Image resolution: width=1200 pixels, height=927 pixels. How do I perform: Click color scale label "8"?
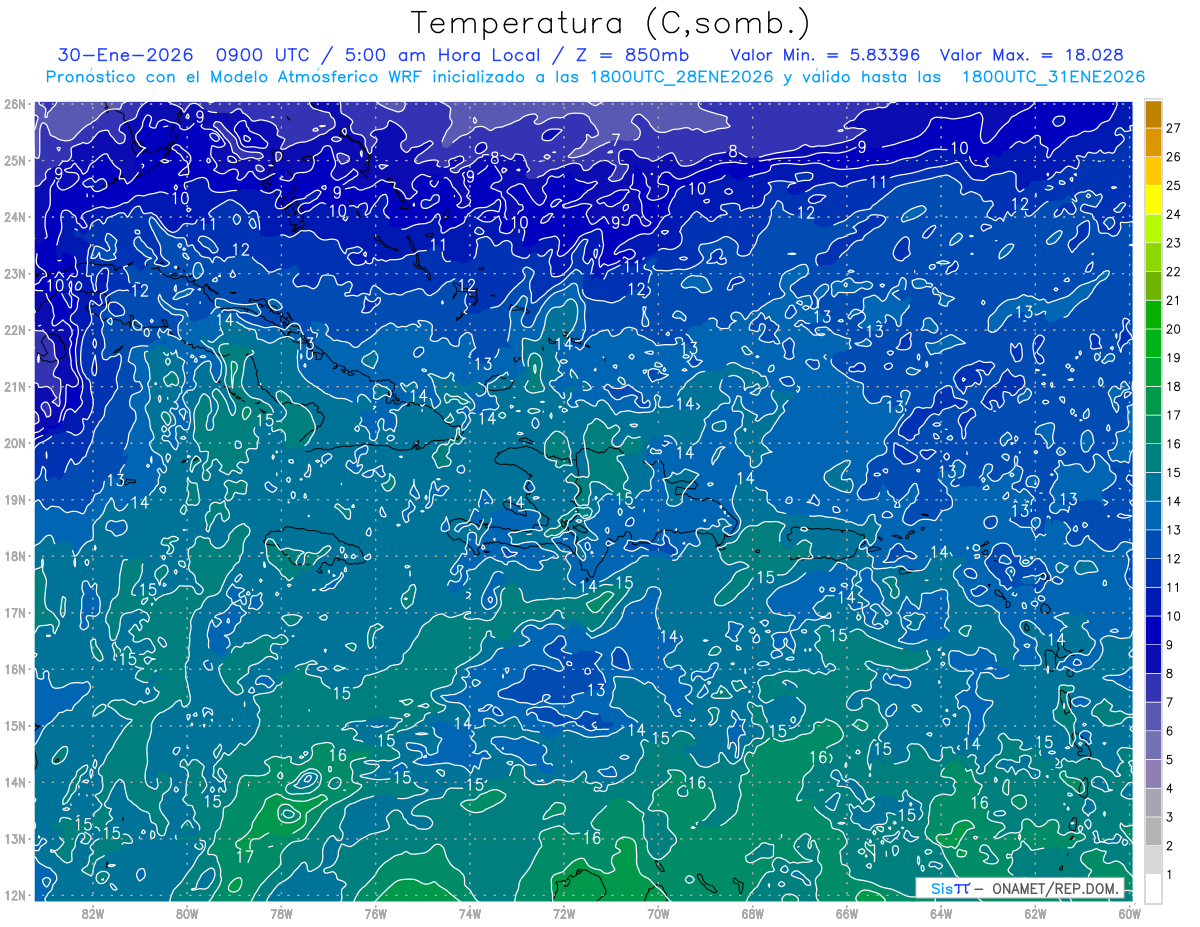[x=1170, y=674]
